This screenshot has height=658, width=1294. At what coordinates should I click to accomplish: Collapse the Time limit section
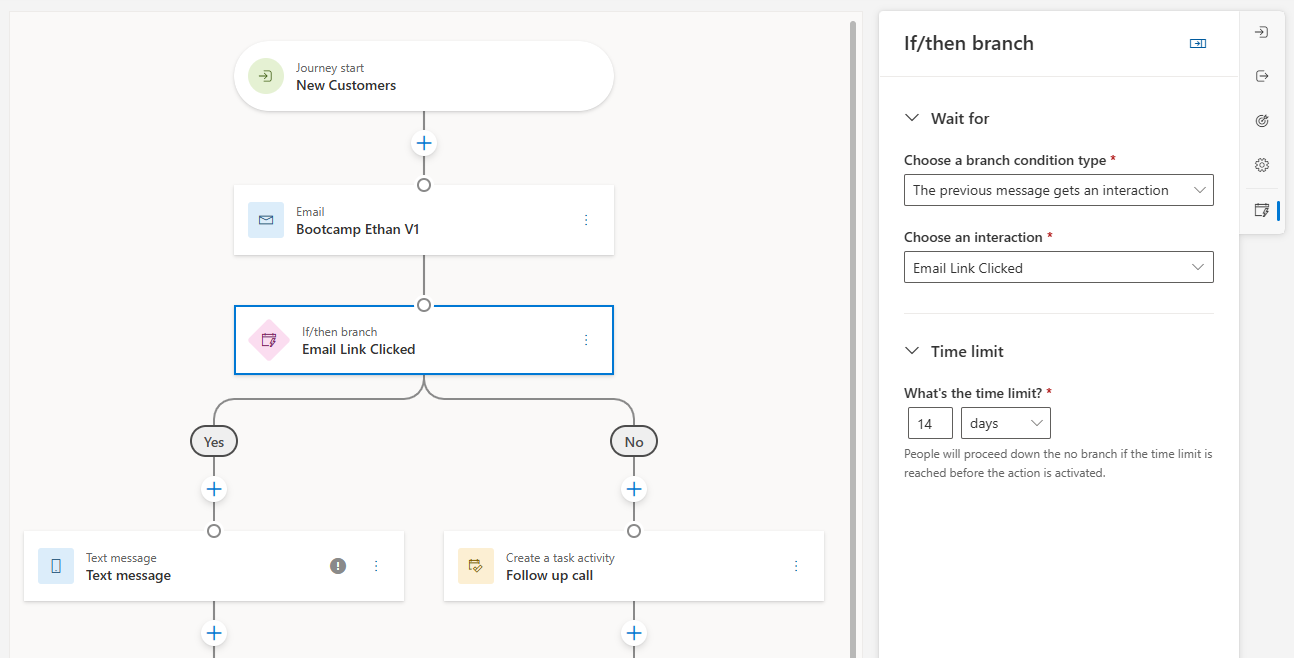(x=911, y=351)
